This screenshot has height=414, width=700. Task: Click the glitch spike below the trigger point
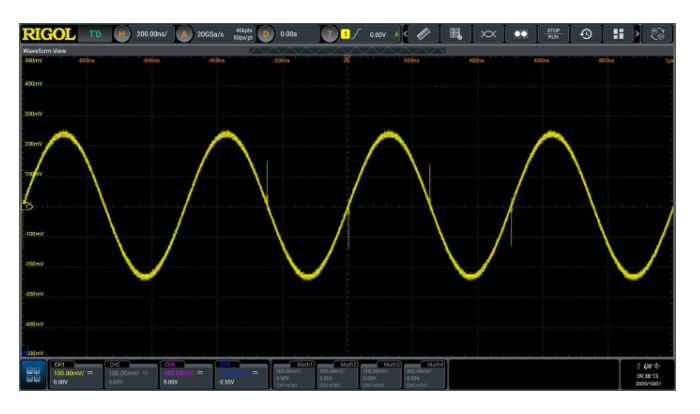pos(348,230)
